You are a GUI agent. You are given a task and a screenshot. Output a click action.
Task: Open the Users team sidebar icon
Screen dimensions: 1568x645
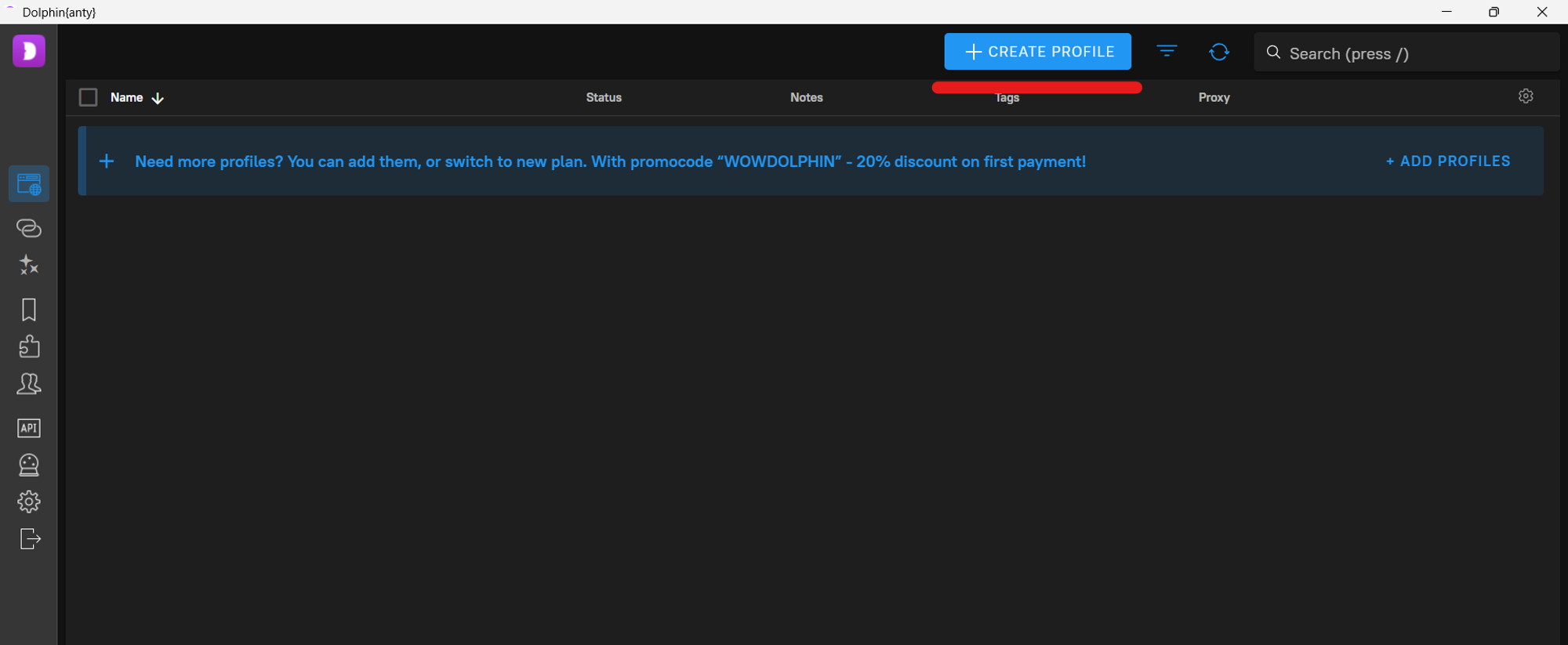[x=29, y=384]
